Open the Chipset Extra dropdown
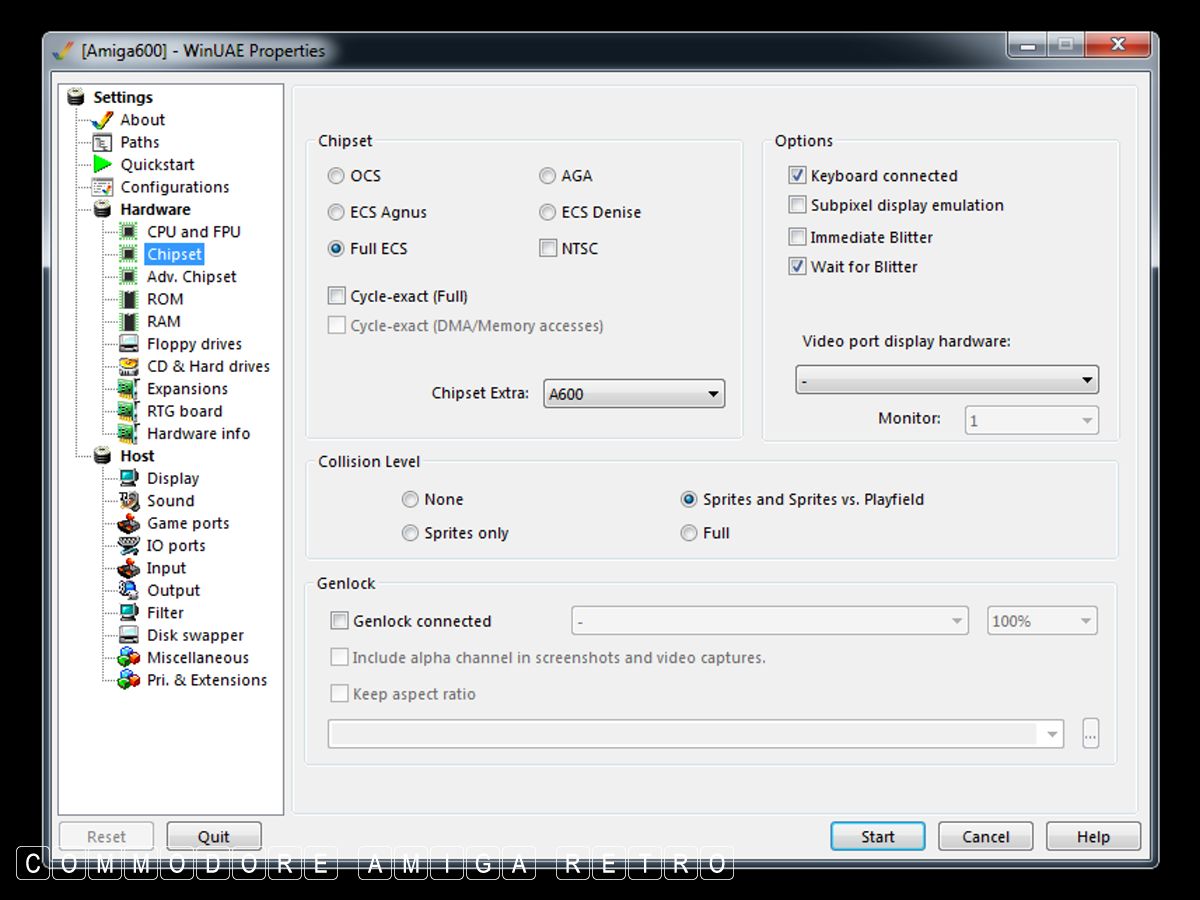Image resolution: width=1200 pixels, height=900 pixels. (634, 394)
